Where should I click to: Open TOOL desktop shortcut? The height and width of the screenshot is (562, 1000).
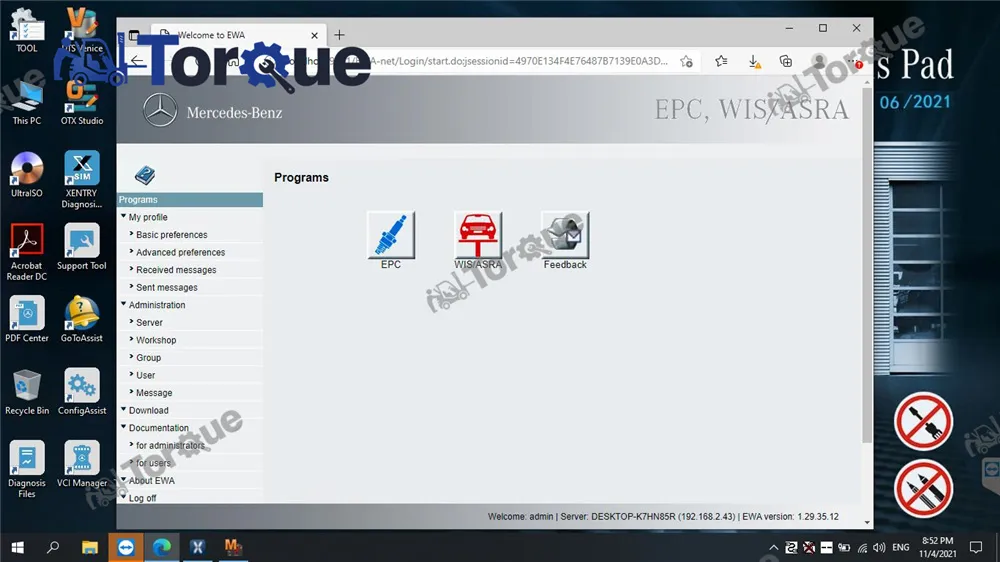pos(27,31)
